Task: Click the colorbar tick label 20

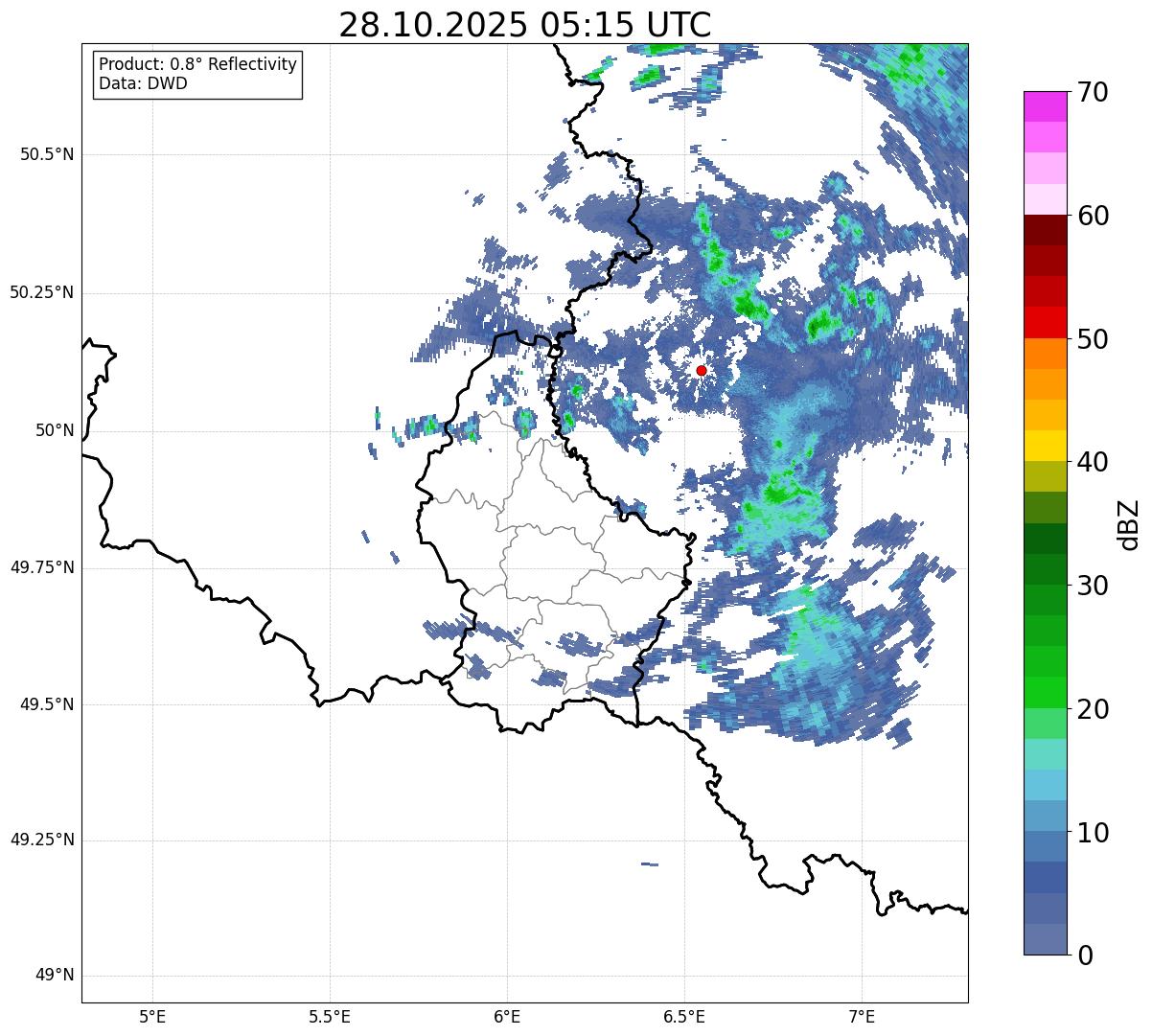Action: click(1093, 709)
